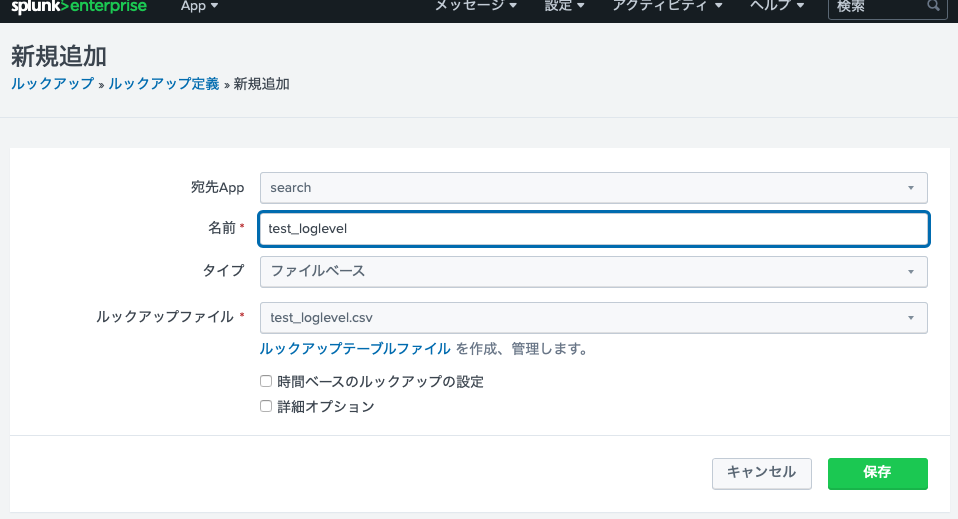Go to ルックアップ breadcrumb link

(53, 84)
